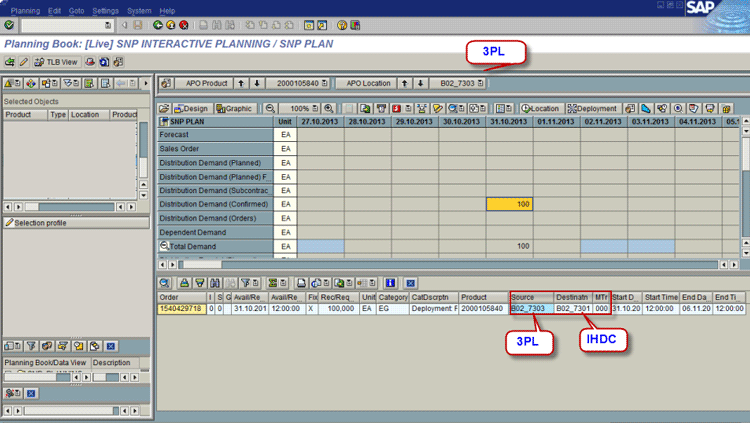Click the up arrow next to APO Product
Viewport: 750px width, 423px height.
(241, 83)
